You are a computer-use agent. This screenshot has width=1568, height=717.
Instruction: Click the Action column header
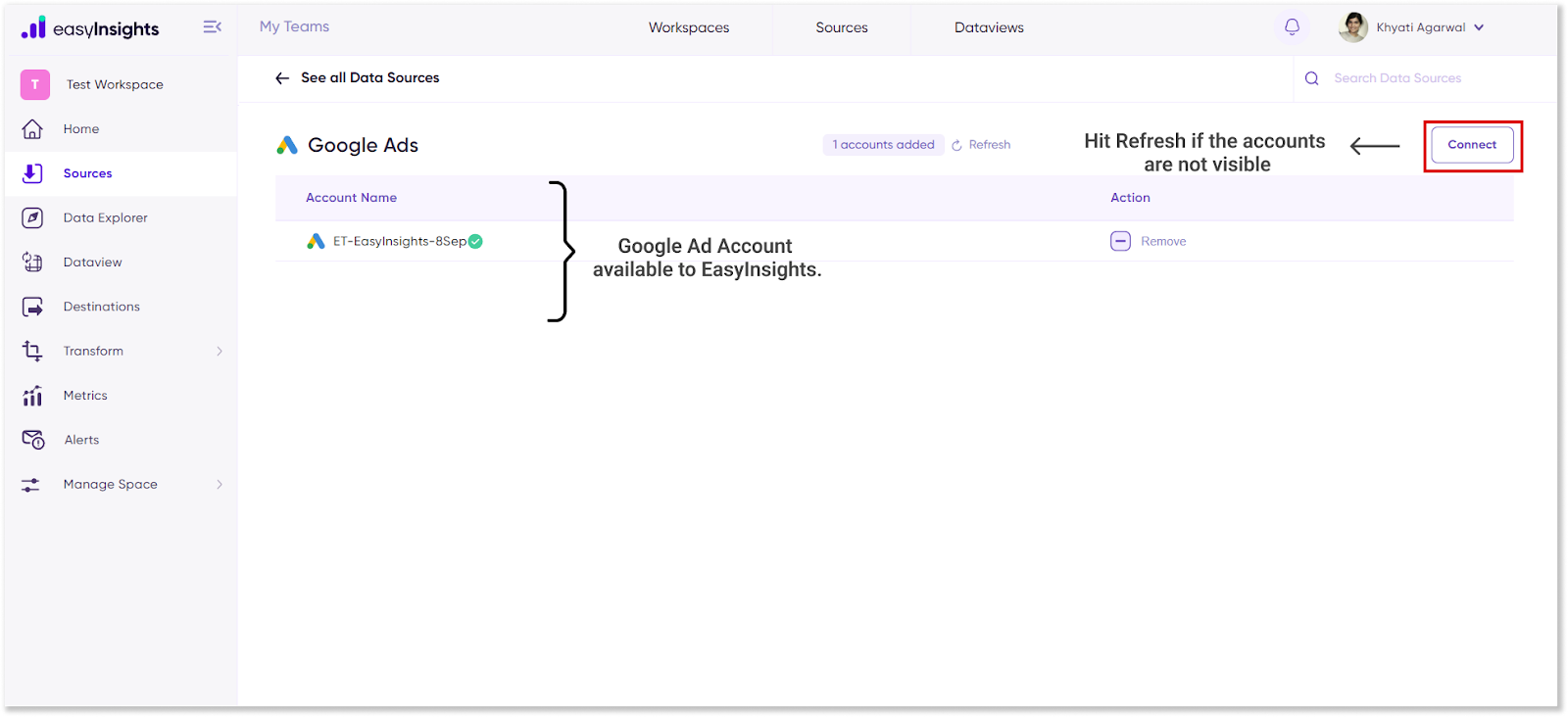tap(1130, 198)
